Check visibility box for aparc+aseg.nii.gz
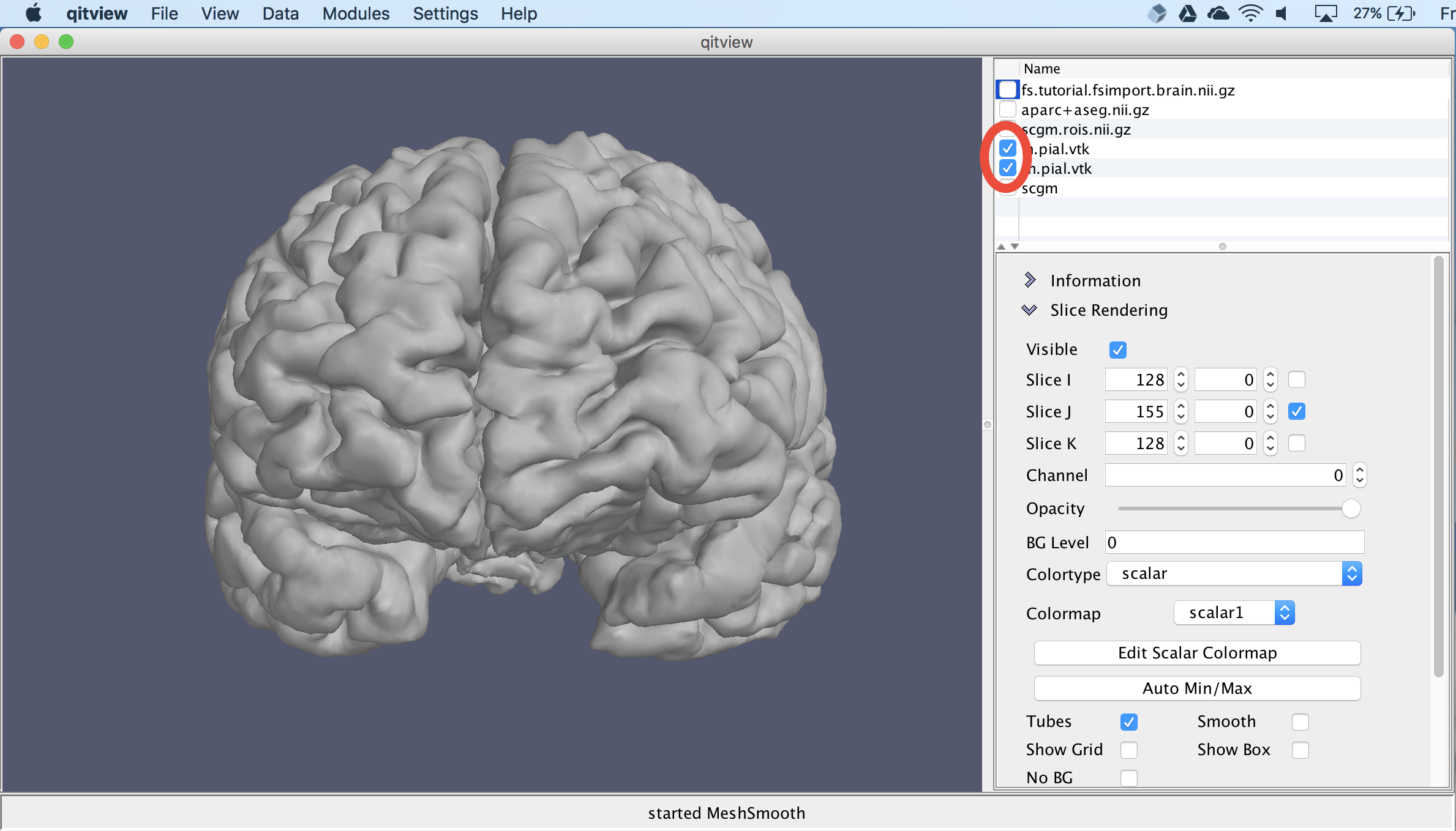 (1007, 110)
